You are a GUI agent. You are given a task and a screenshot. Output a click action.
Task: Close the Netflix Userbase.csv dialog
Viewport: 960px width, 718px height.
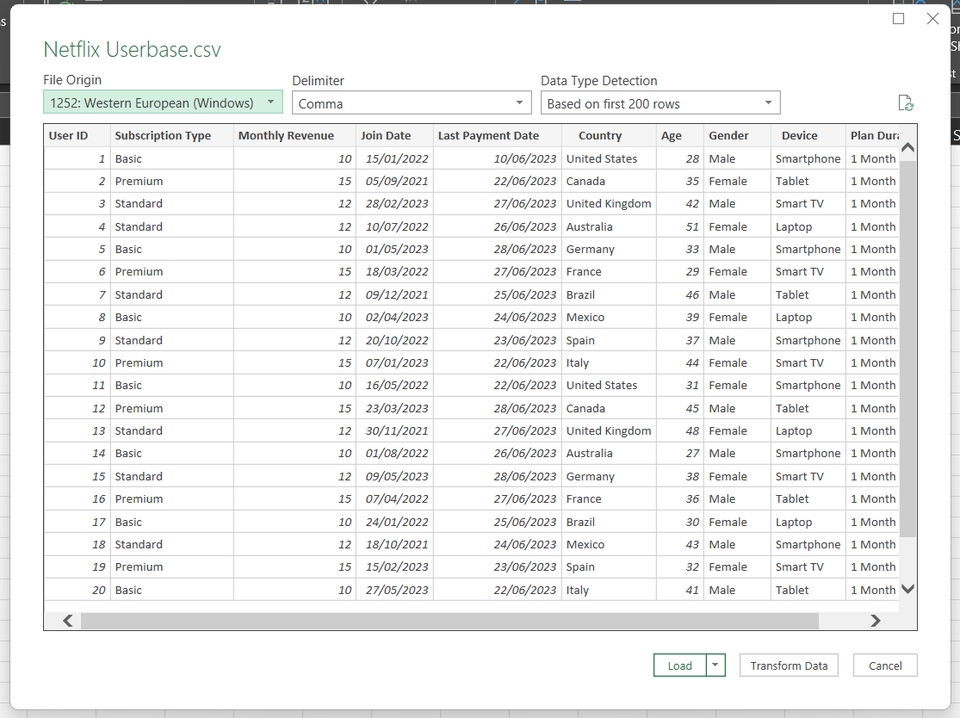point(932,18)
